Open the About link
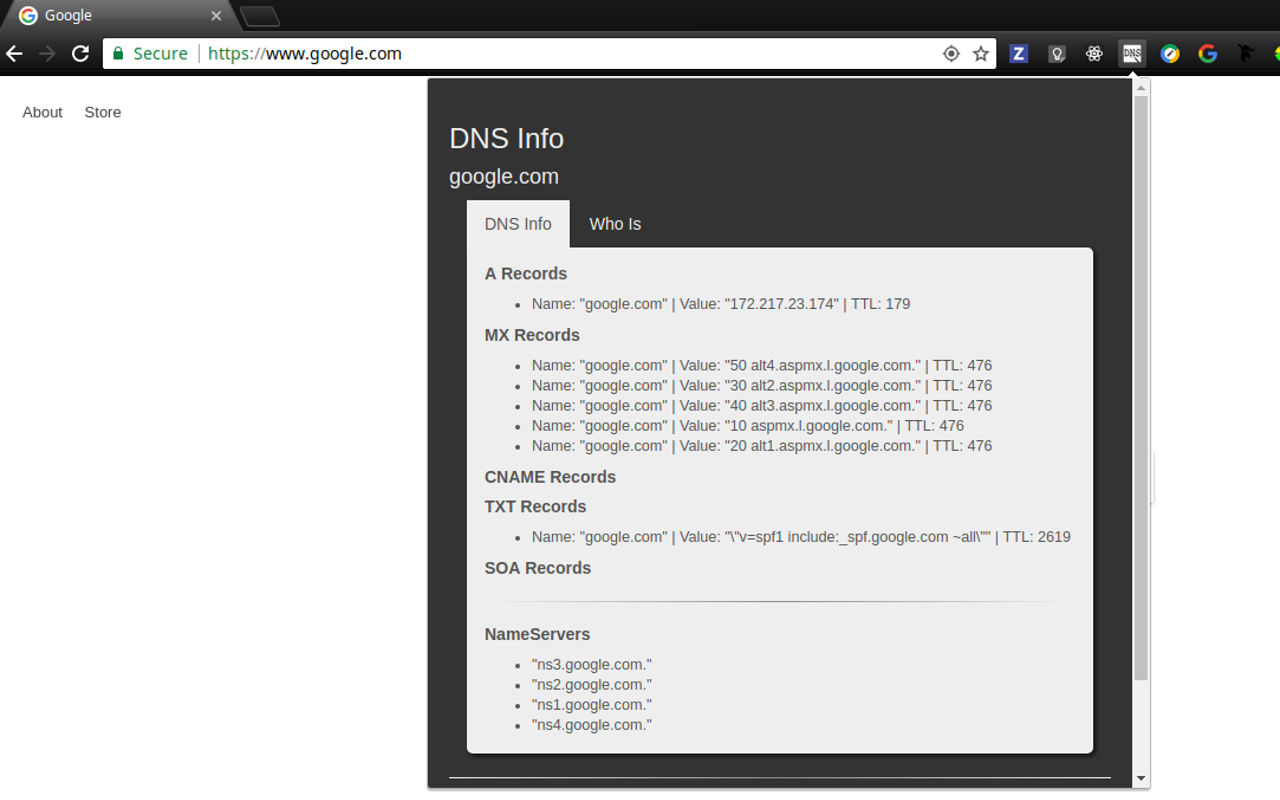 point(42,112)
